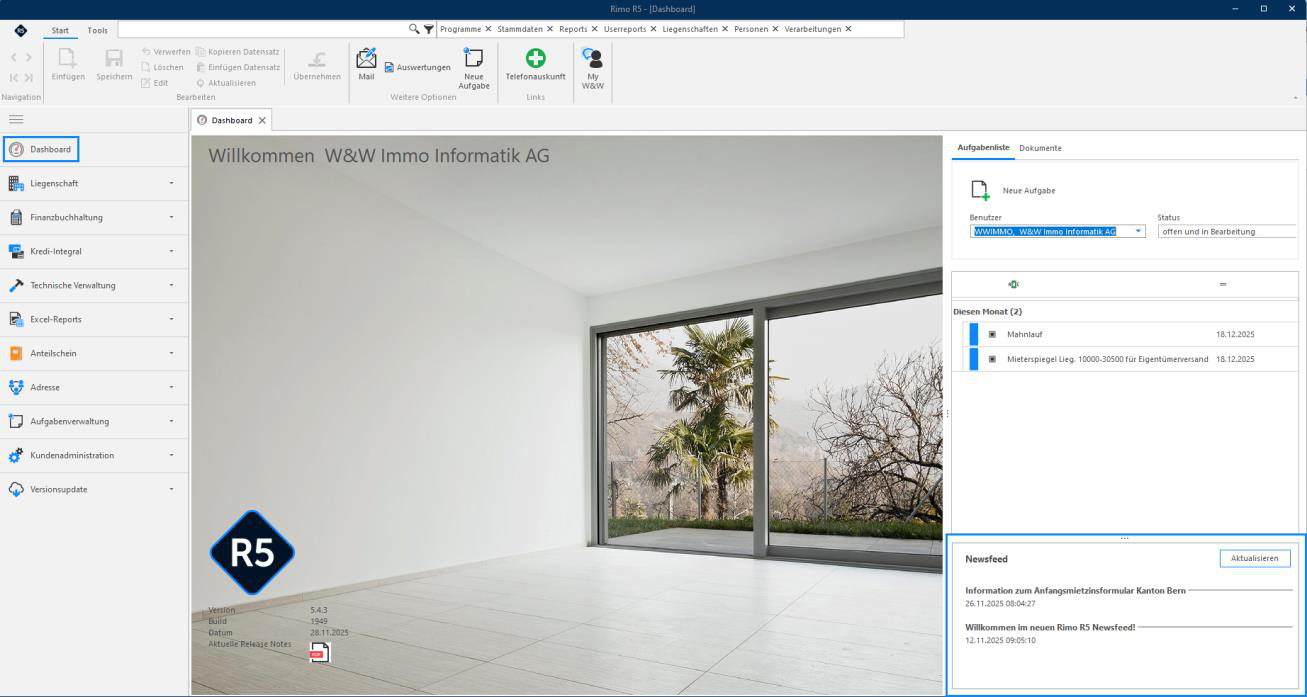Click the Liegenschaften search tag

pos(690,29)
